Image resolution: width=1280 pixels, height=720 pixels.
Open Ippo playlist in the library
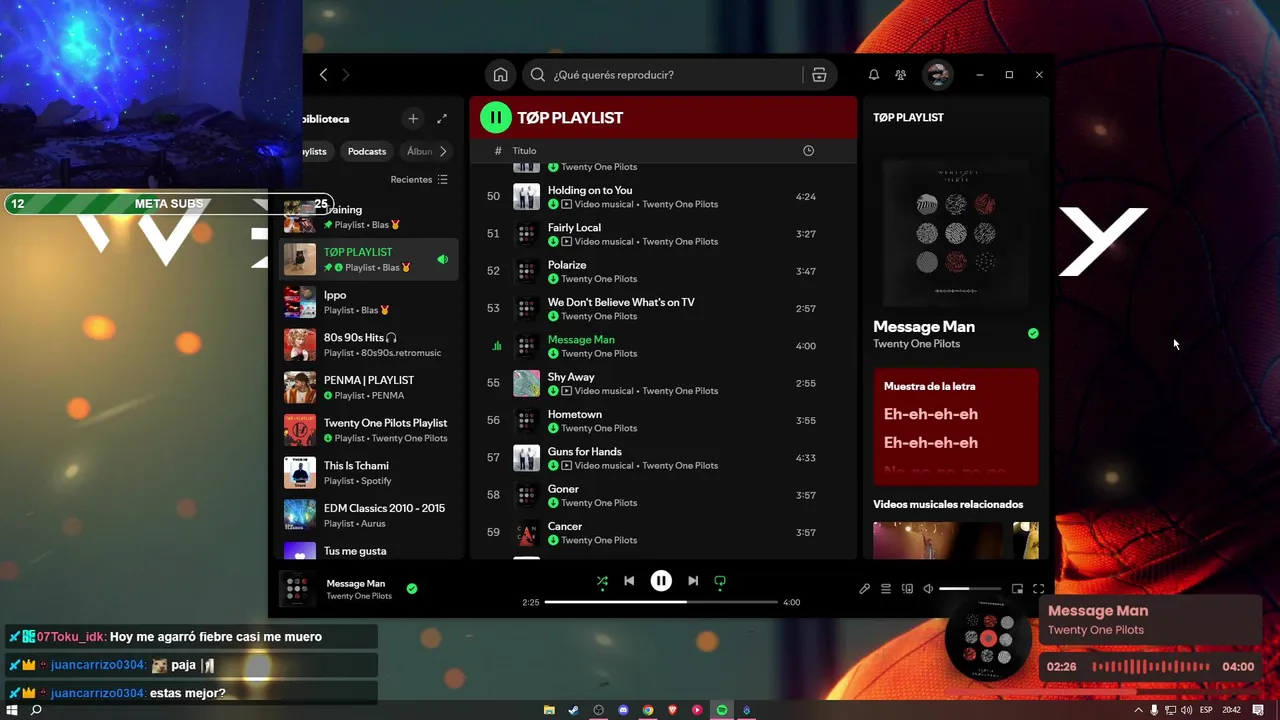point(369,302)
